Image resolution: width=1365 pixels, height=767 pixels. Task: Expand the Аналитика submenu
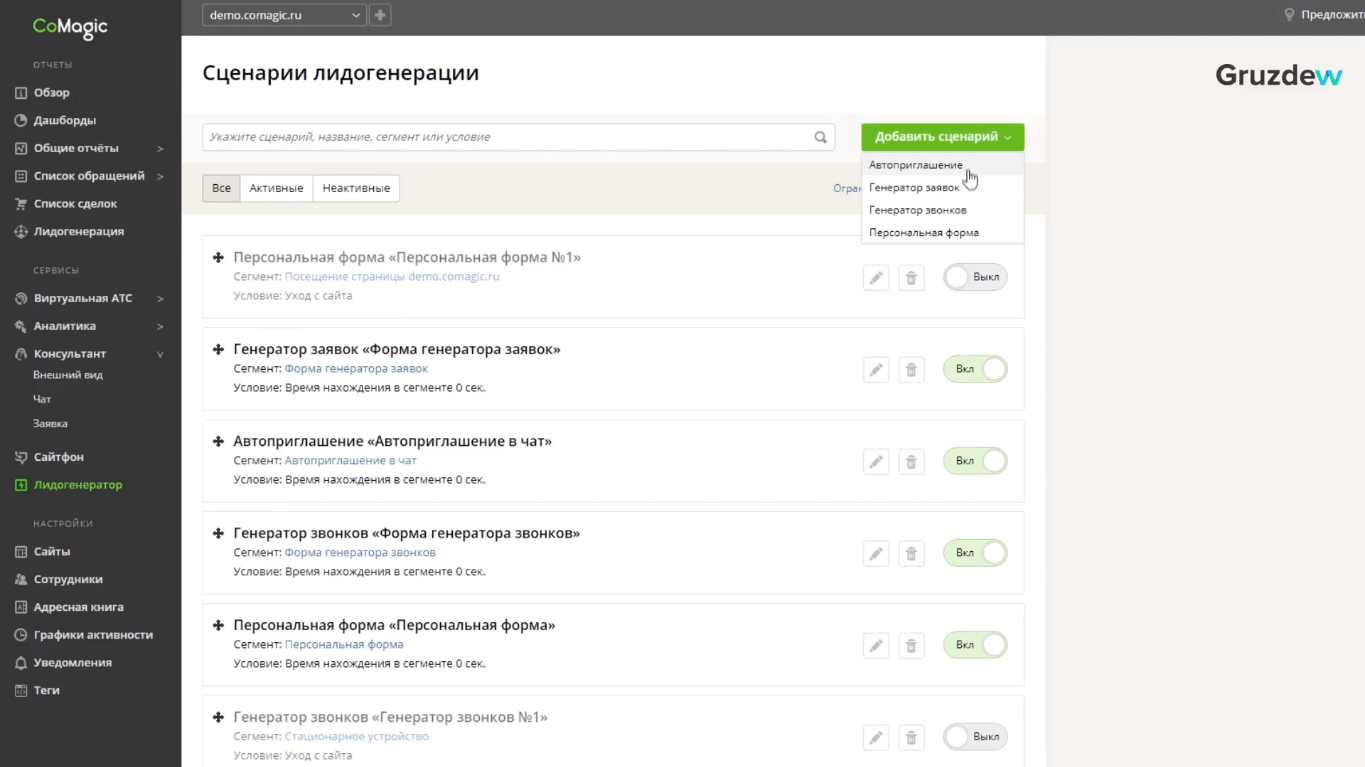click(160, 327)
